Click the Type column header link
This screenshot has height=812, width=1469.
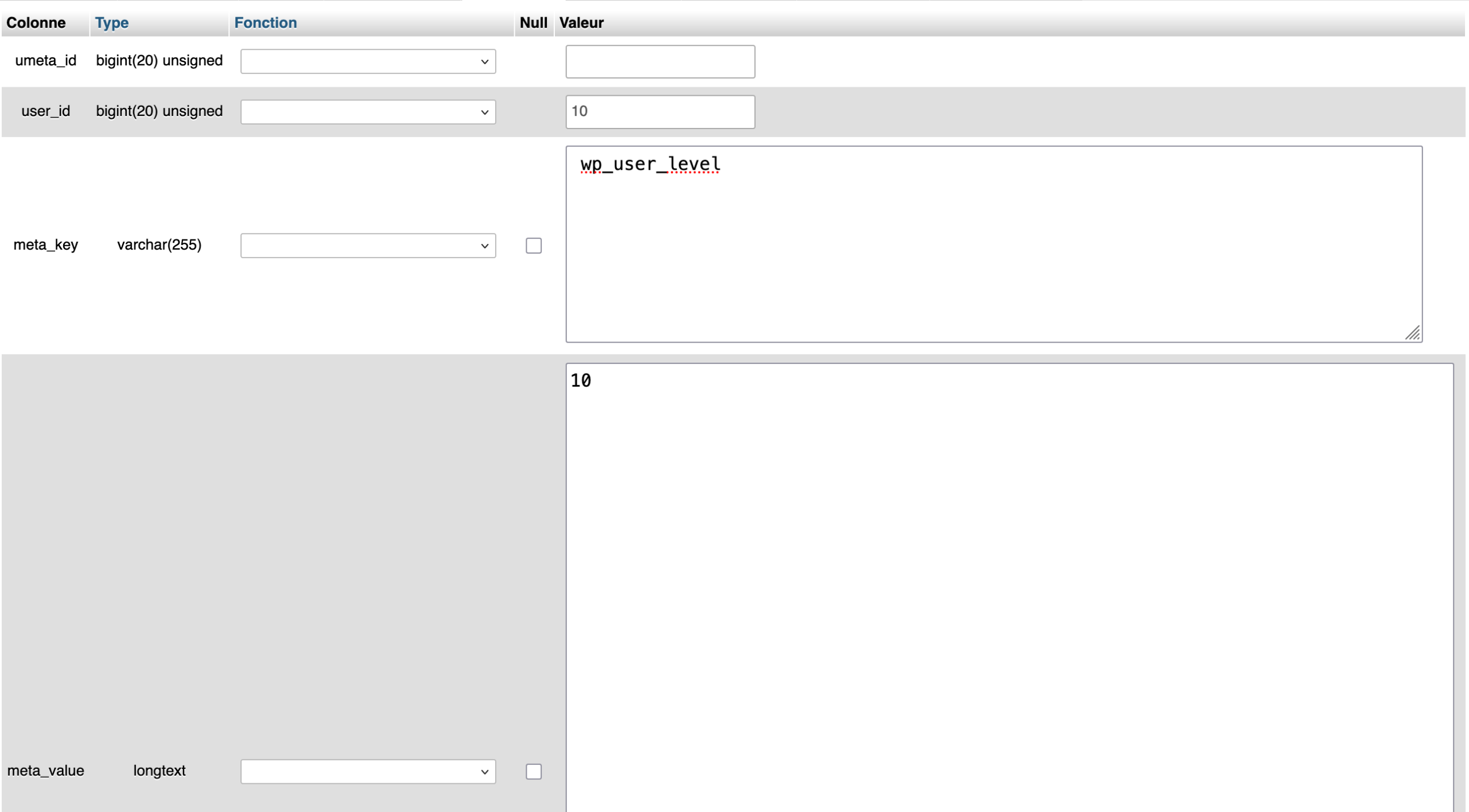pos(112,23)
